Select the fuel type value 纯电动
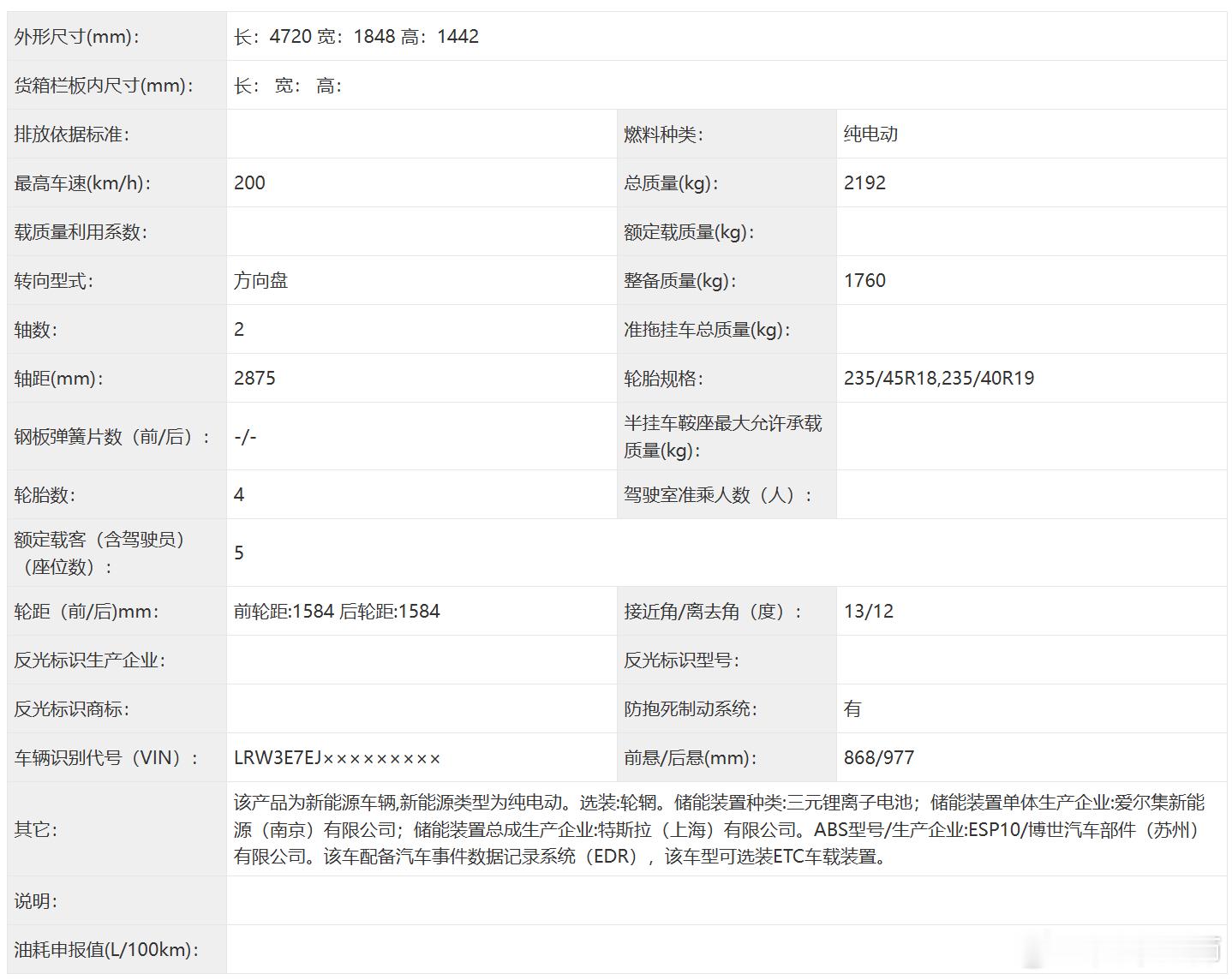1232x980 pixels. coord(870,134)
